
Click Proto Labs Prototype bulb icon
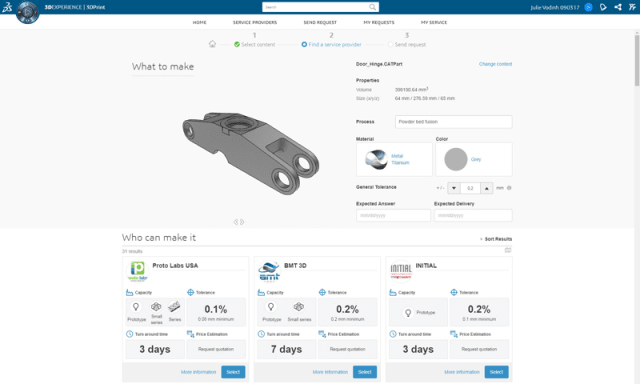[136, 306]
